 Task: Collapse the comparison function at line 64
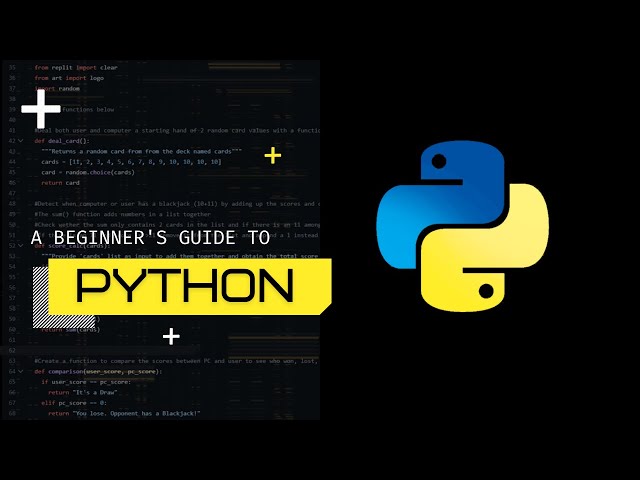[x=20, y=371]
